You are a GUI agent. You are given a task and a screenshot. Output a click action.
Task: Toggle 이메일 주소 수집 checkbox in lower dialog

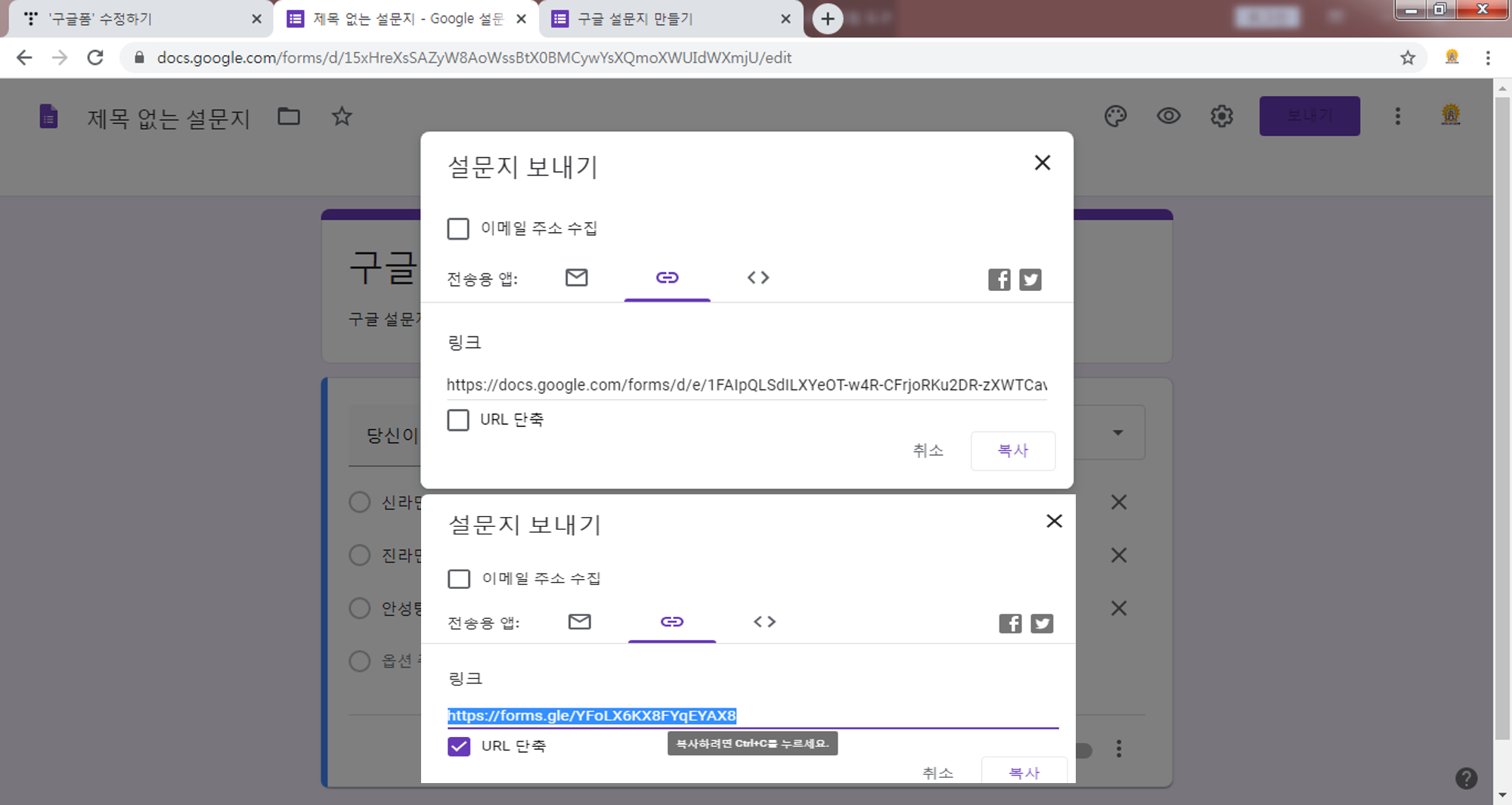point(459,579)
